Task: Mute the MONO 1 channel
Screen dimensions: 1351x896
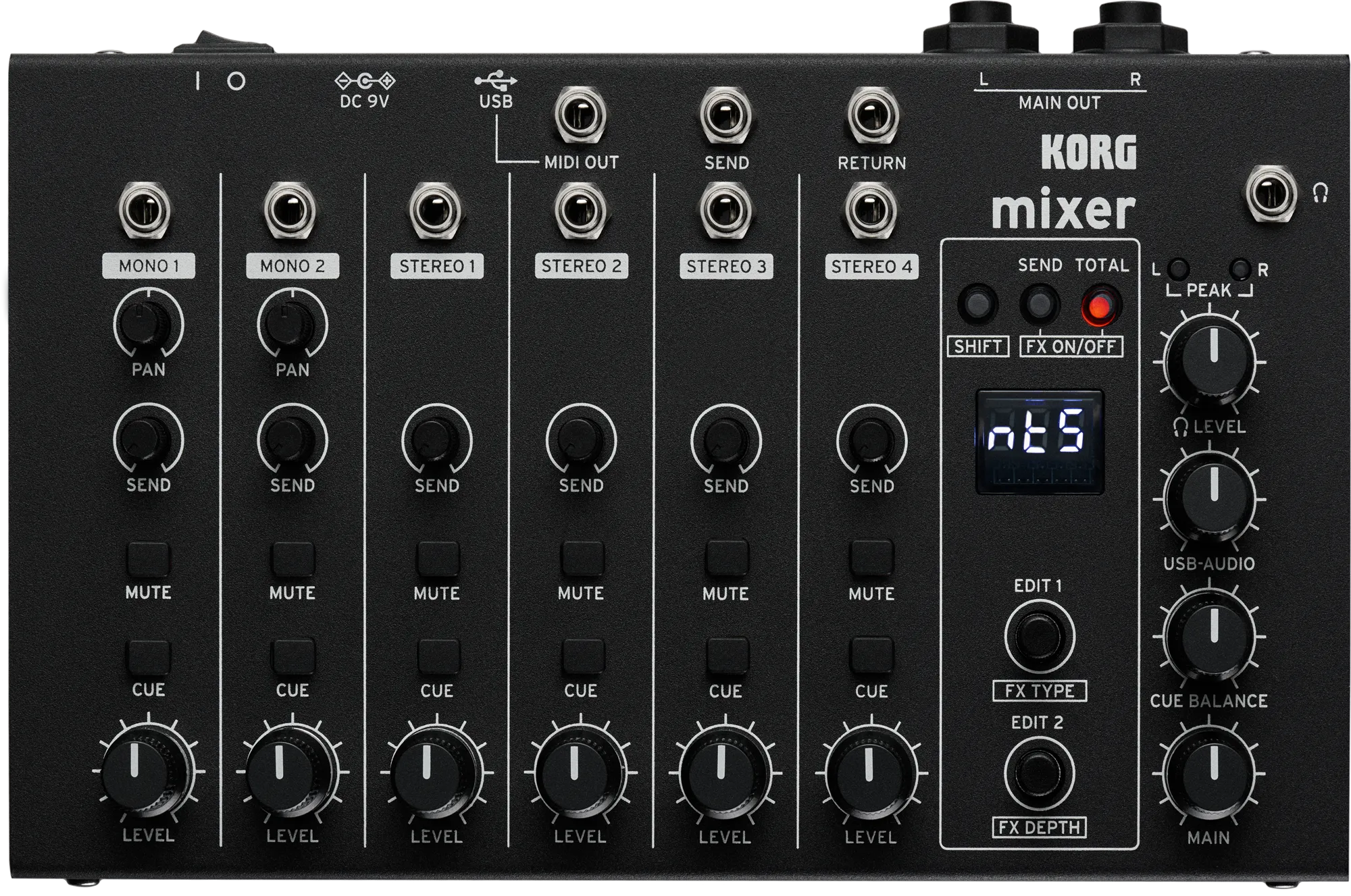Action: 148,559
